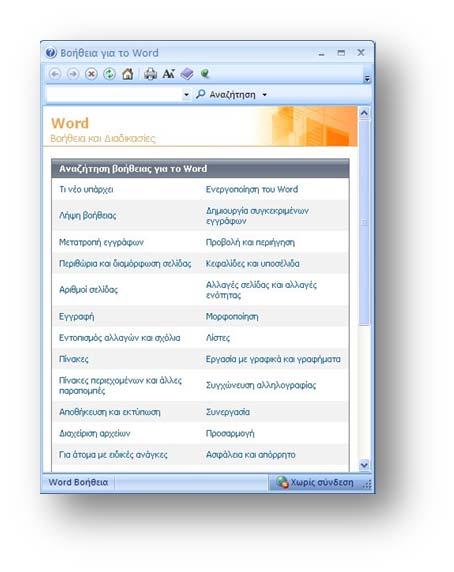The height and width of the screenshot is (572, 454).
Task: Click into the help search text field
Action: pos(114,95)
